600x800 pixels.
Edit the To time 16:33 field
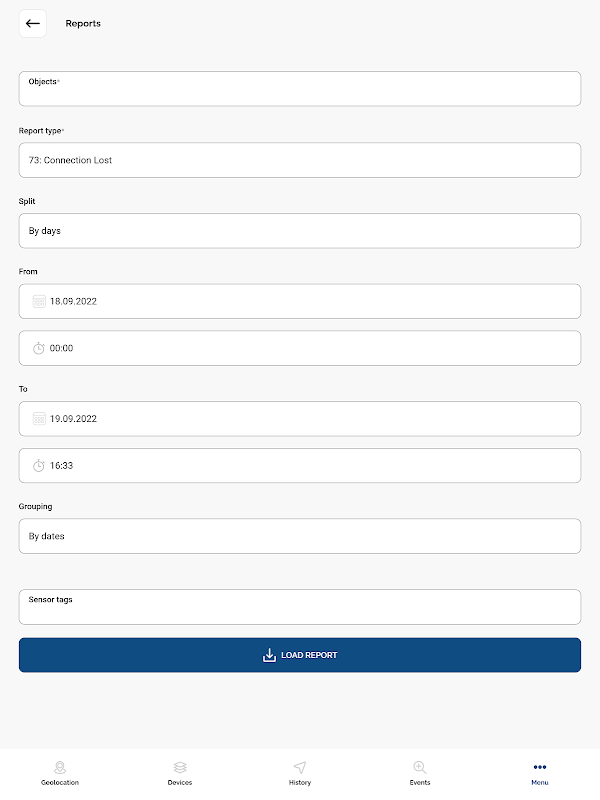[x=300, y=466]
